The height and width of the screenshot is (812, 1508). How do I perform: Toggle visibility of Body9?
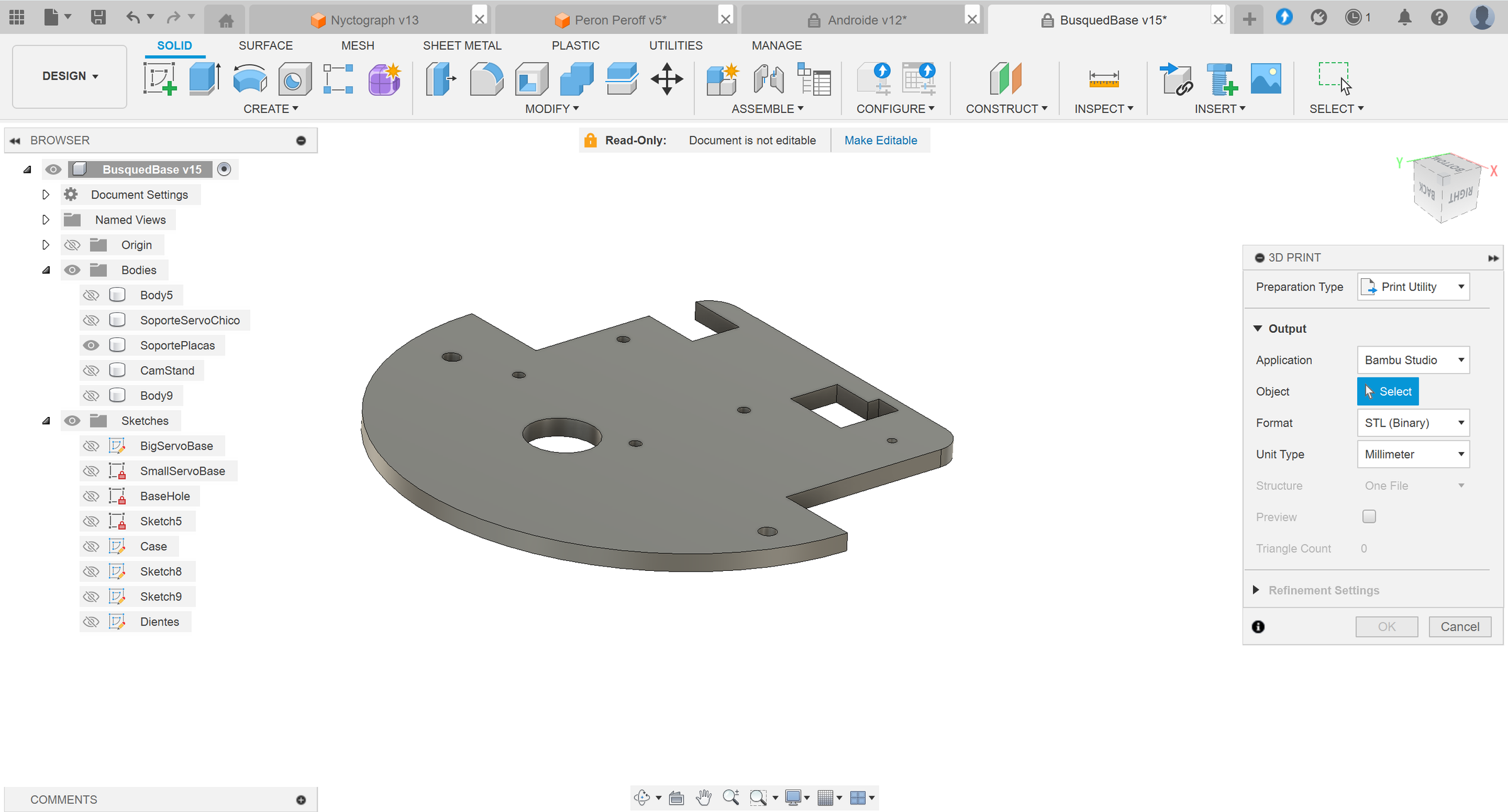click(x=91, y=396)
